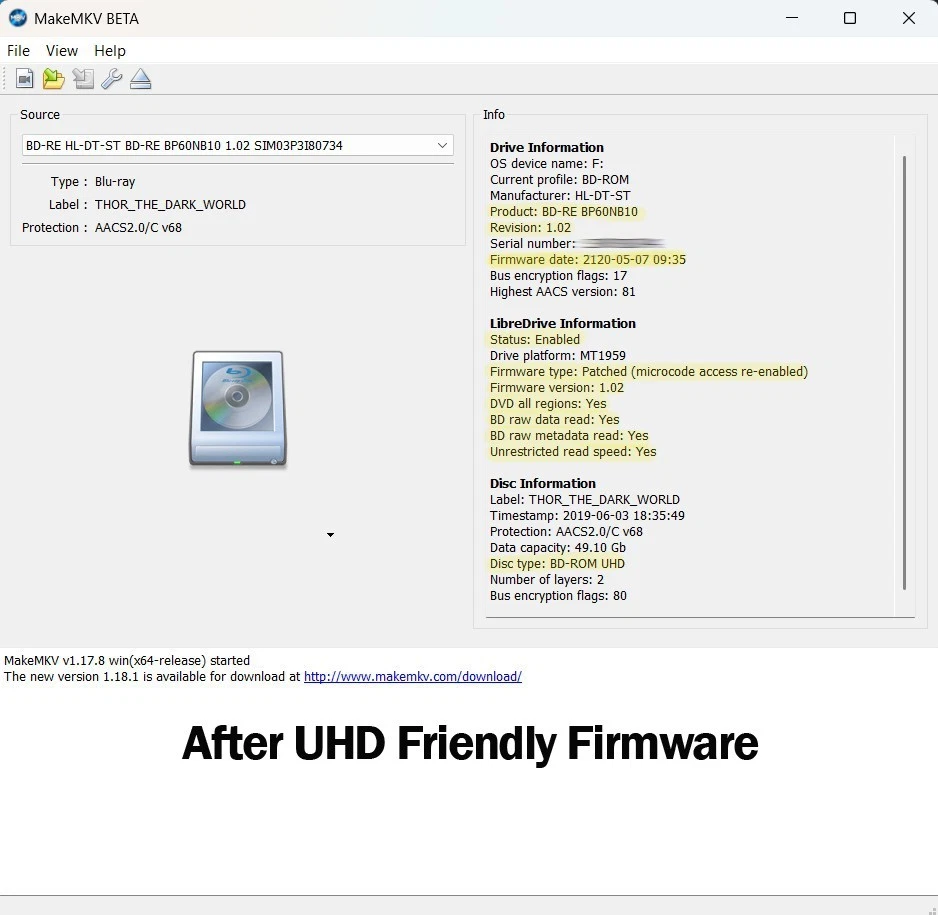Click the Source Protection value AACS2.0/C v68
This screenshot has width=938, height=915.
point(138,227)
